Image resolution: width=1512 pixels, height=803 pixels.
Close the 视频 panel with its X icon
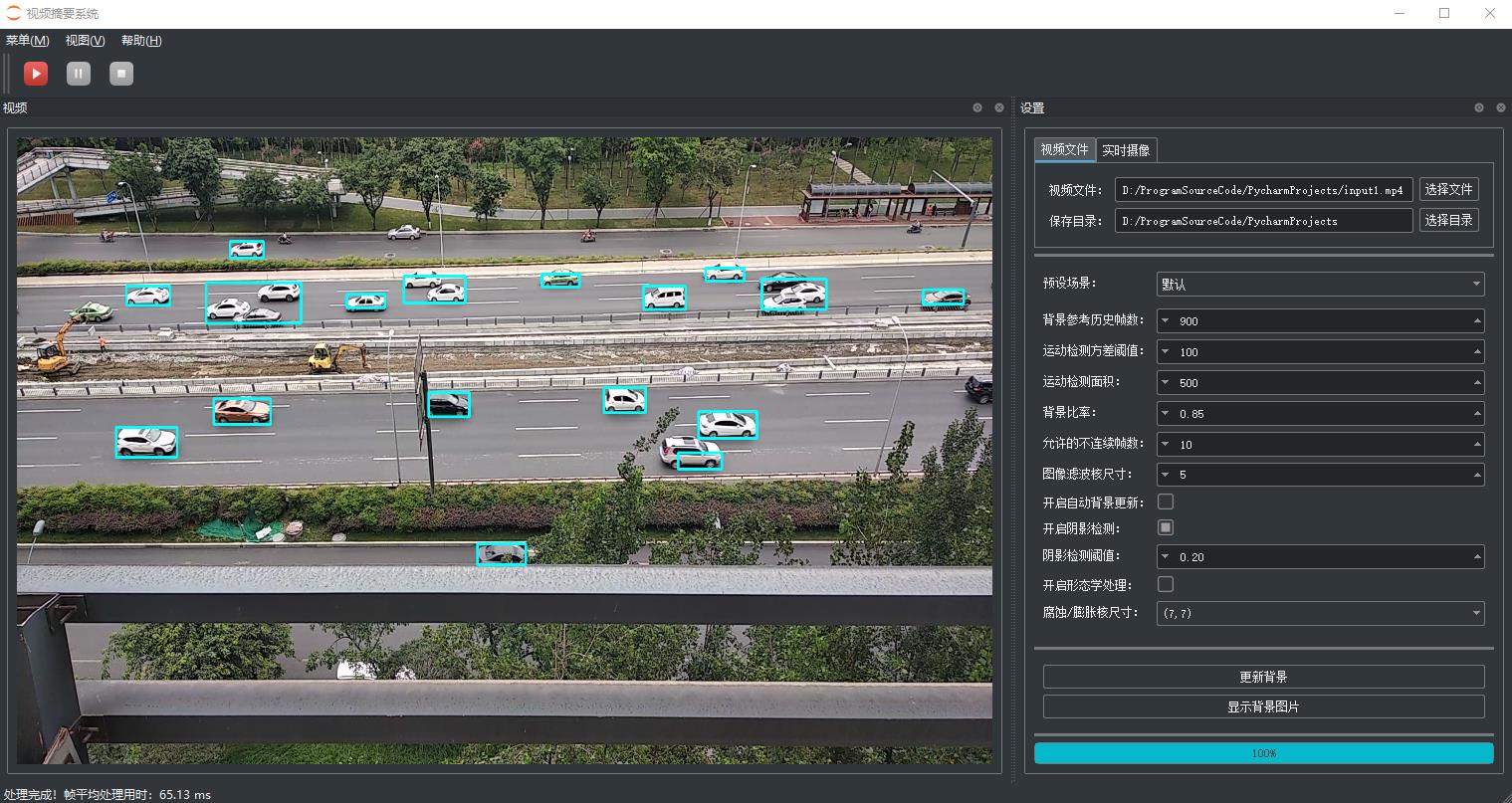pos(997,107)
